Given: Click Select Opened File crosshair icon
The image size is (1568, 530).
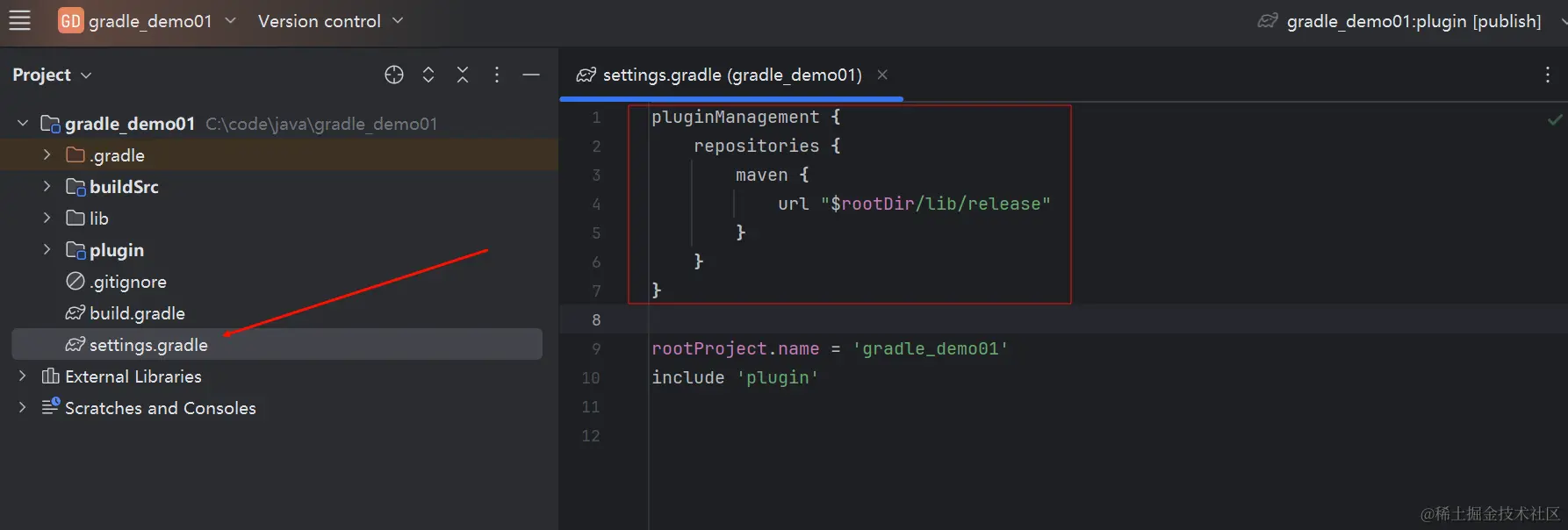Looking at the screenshot, I should tap(394, 75).
